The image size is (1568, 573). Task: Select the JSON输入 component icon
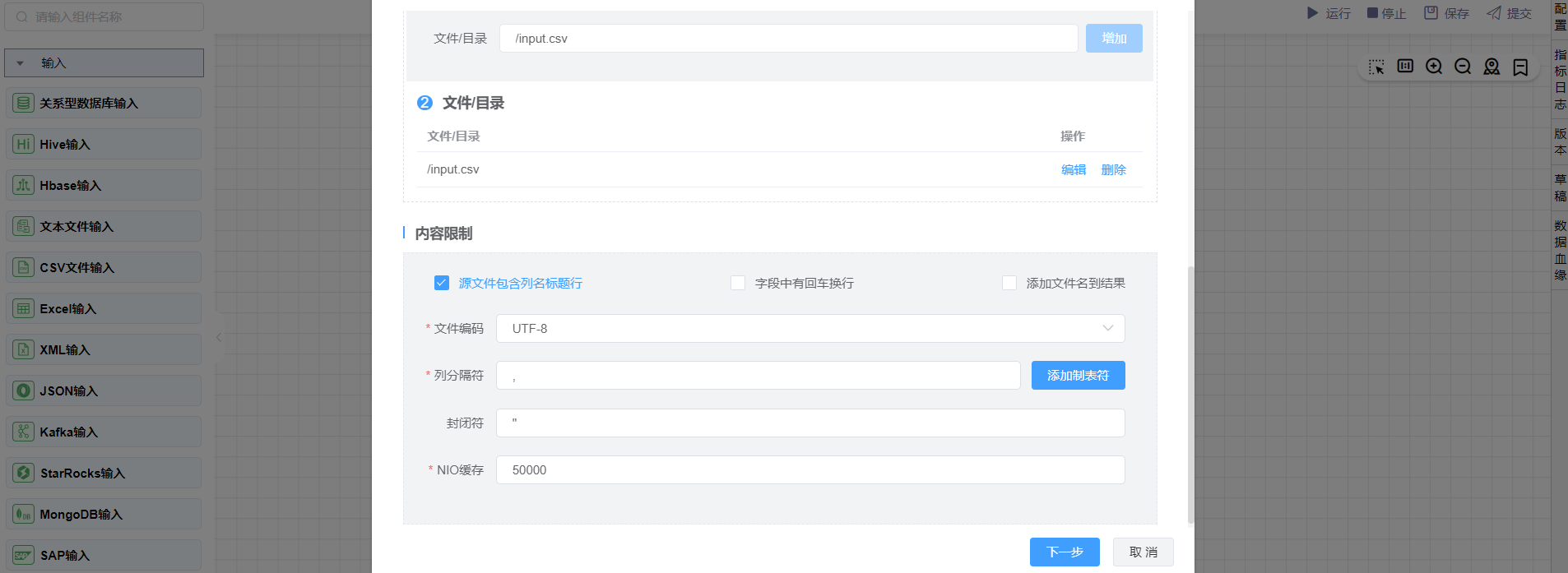click(24, 391)
